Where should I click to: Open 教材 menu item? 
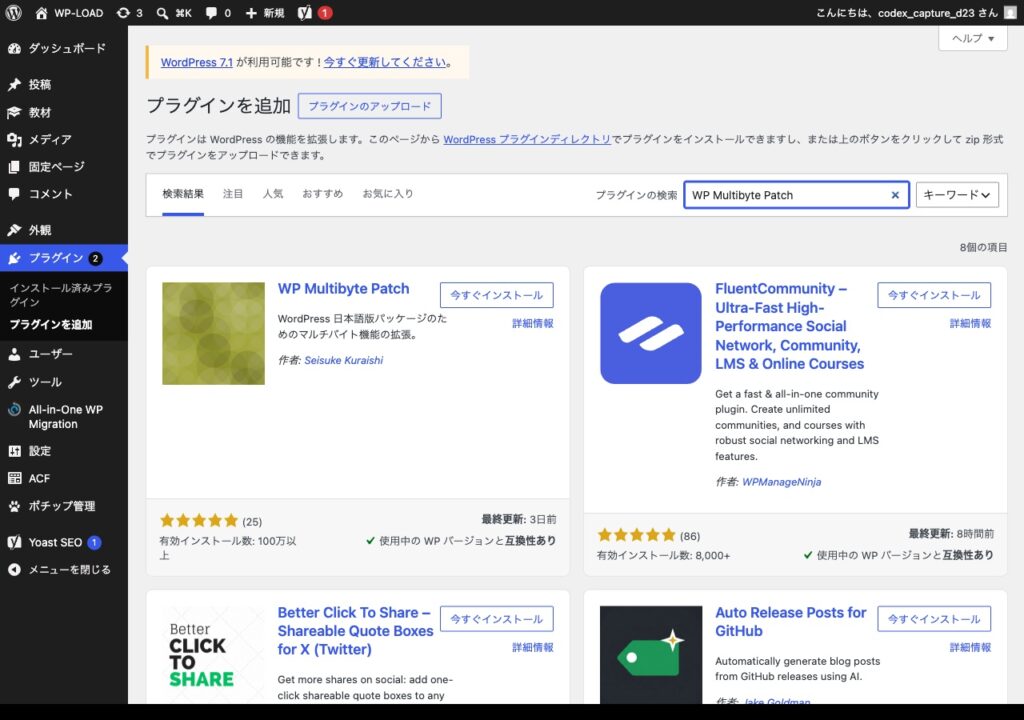click(64, 112)
